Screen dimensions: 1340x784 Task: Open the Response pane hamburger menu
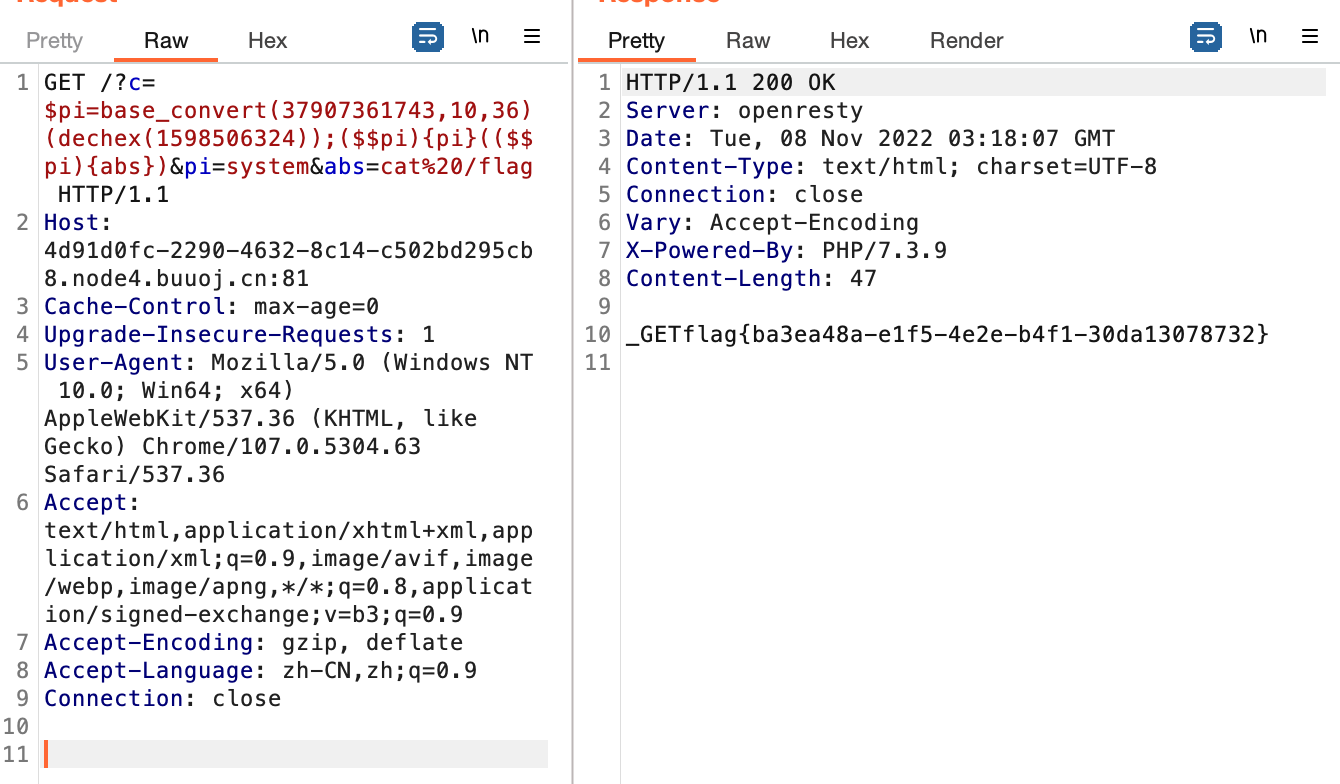1310,36
